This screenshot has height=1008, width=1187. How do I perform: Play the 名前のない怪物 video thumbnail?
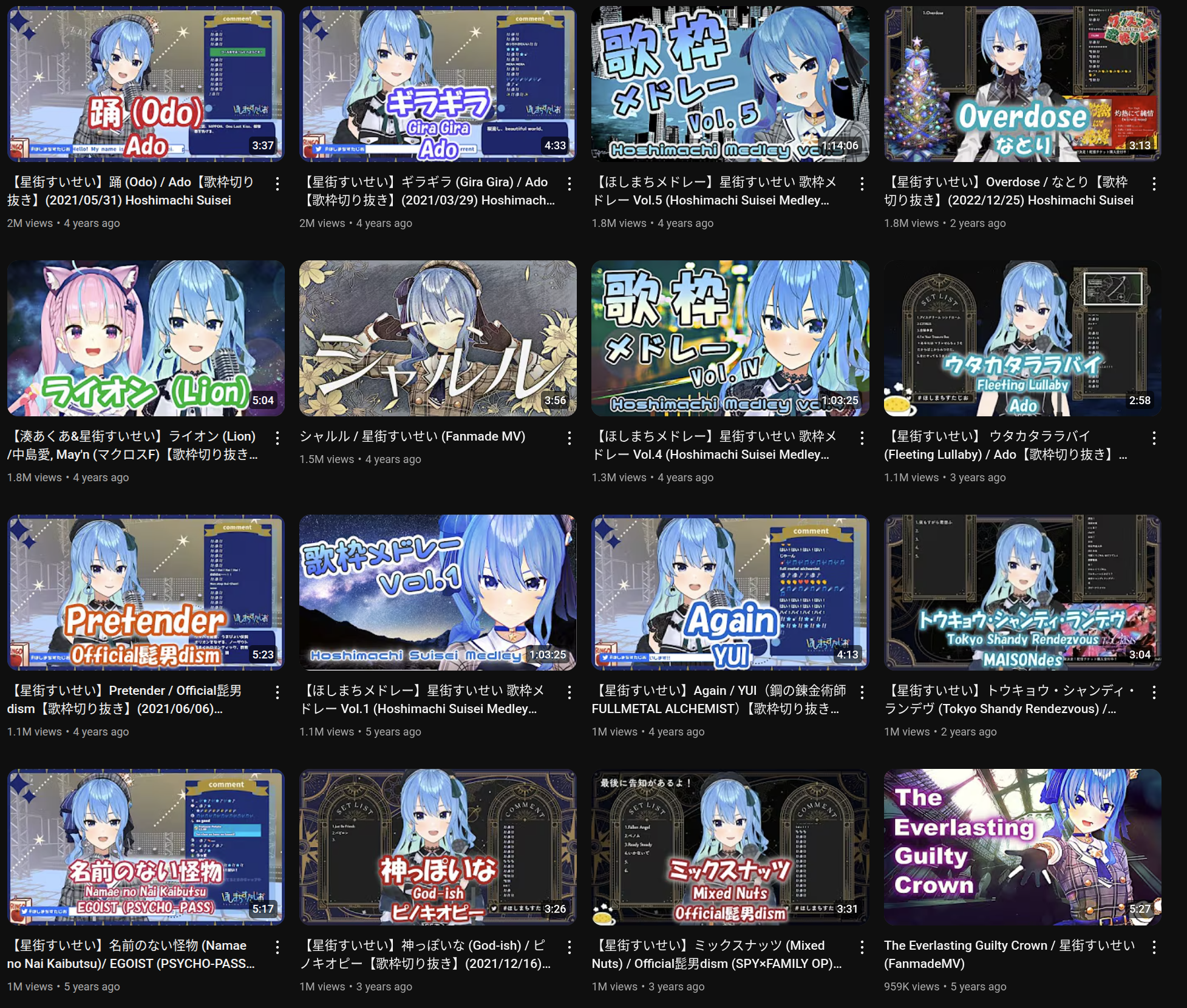pos(146,847)
